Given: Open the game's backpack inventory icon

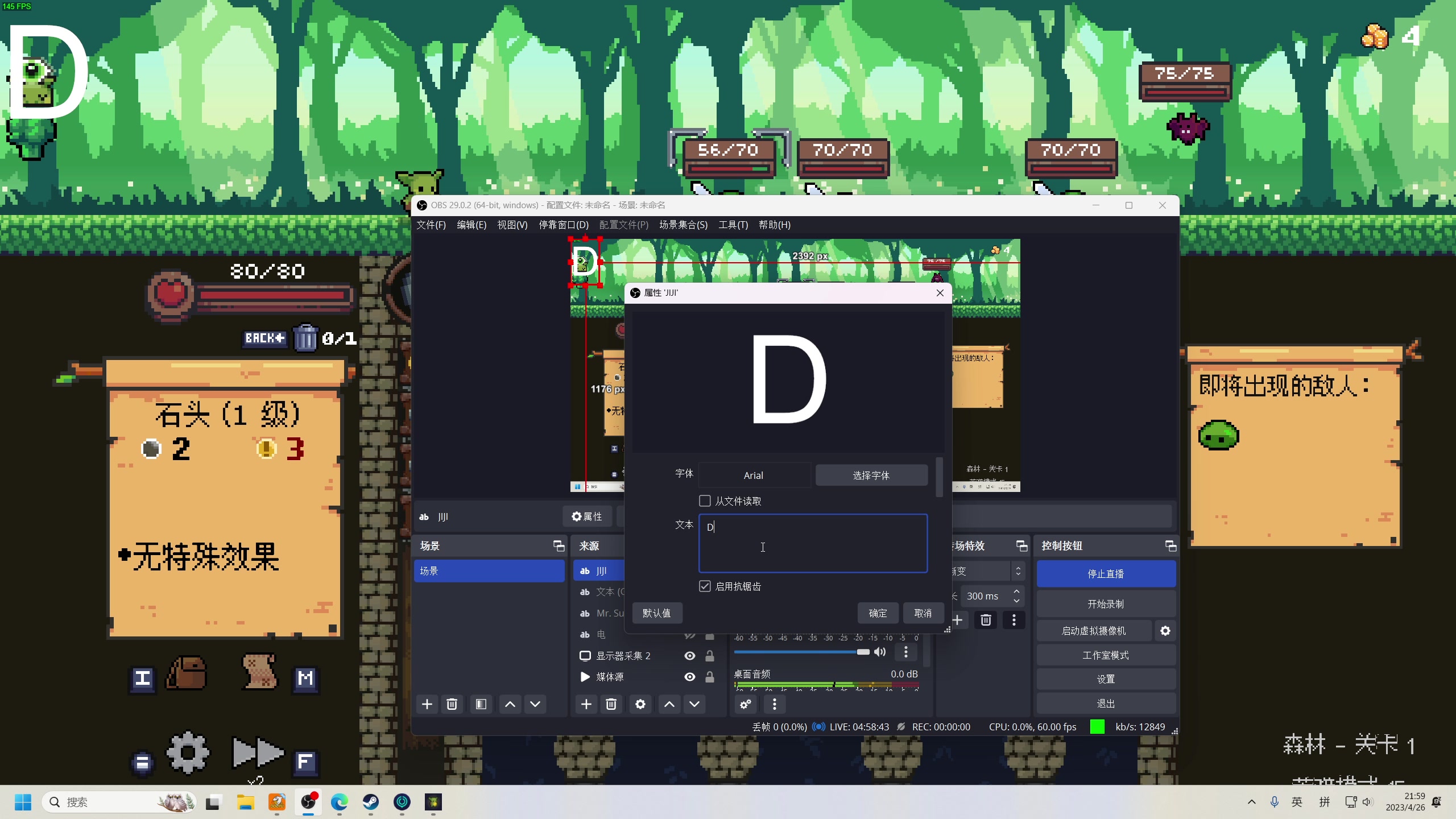Looking at the screenshot, I should 186,673.
